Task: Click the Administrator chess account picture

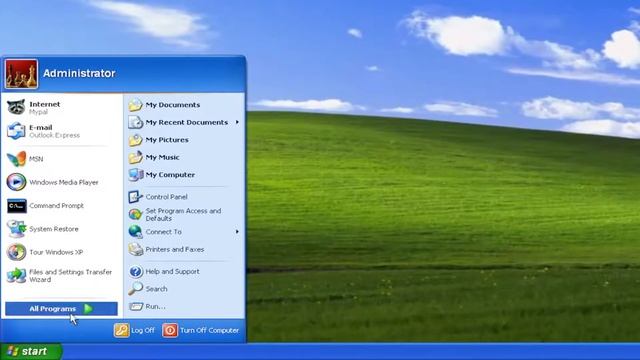Action: (21, 74)
